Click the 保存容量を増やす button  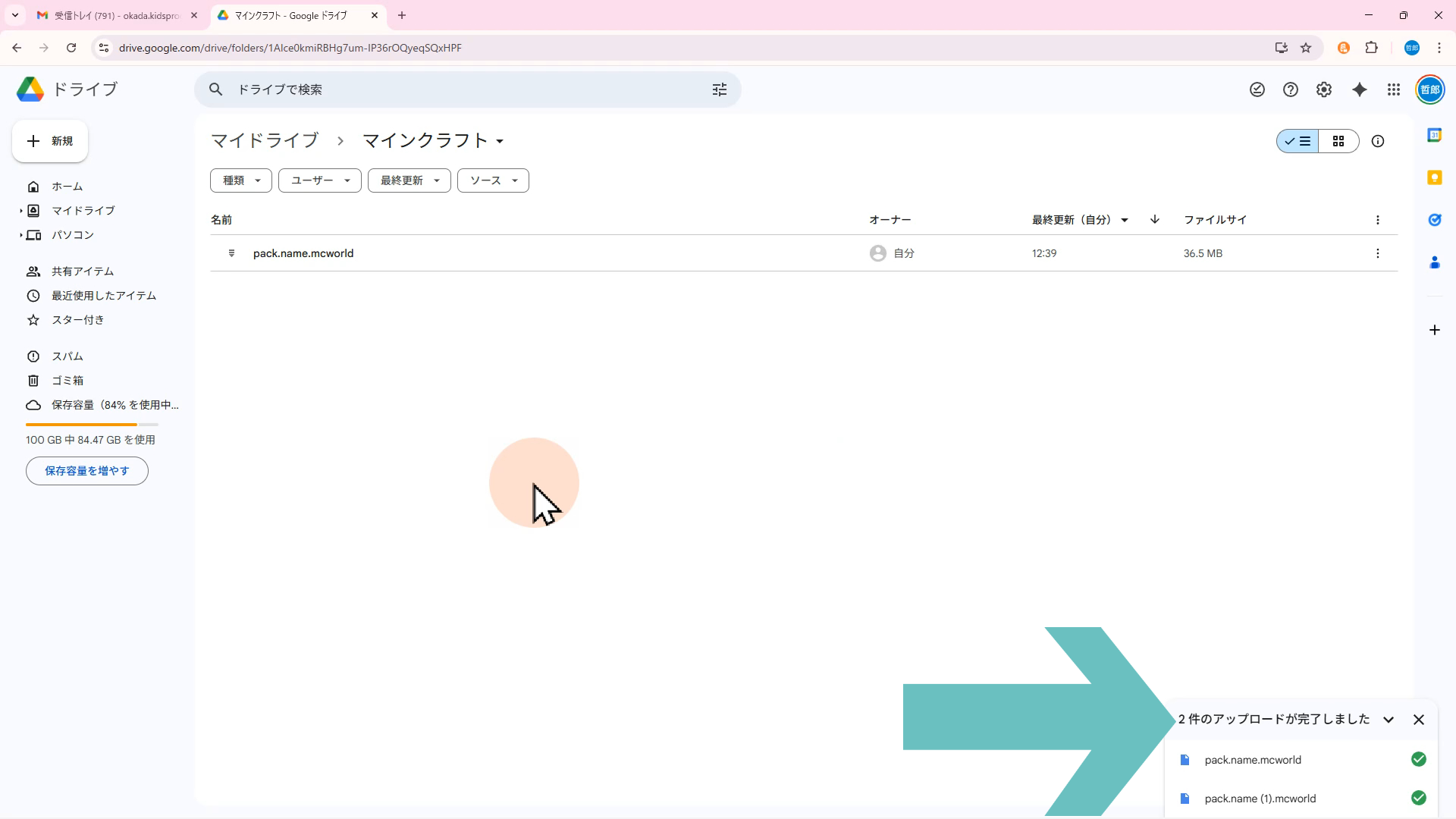click(x=87, y=471)
